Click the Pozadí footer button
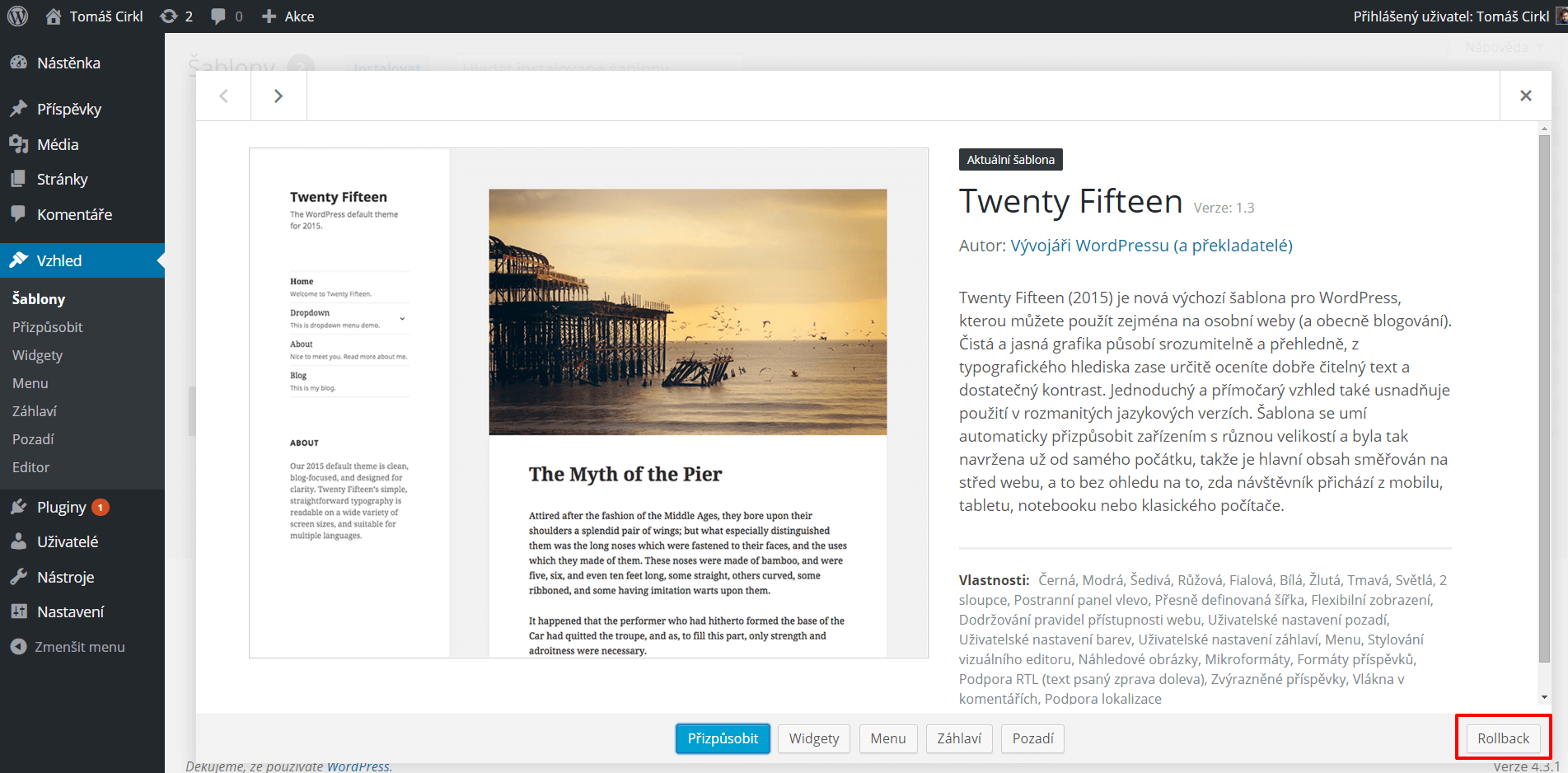The image size is (1568, 773). pos(1033,738)
